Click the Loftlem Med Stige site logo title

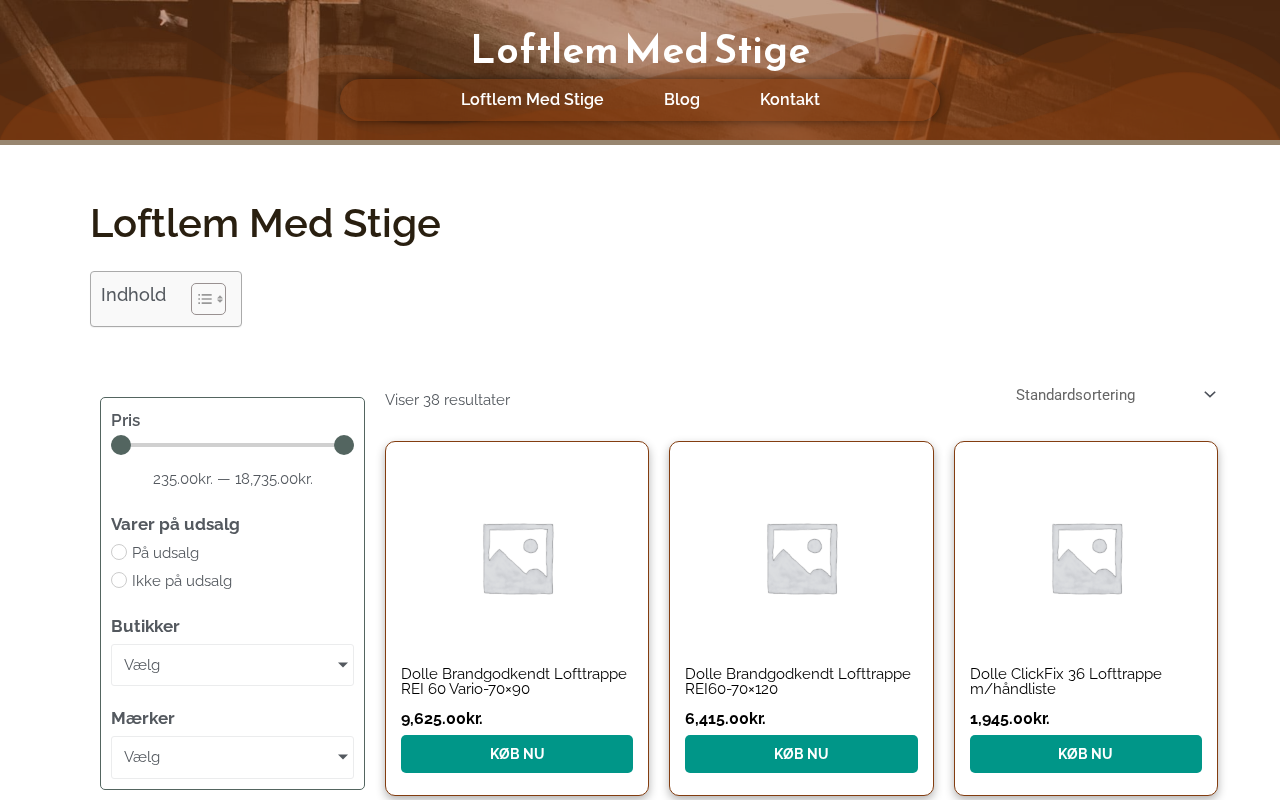pyautogui.click(x=640, y=50)
